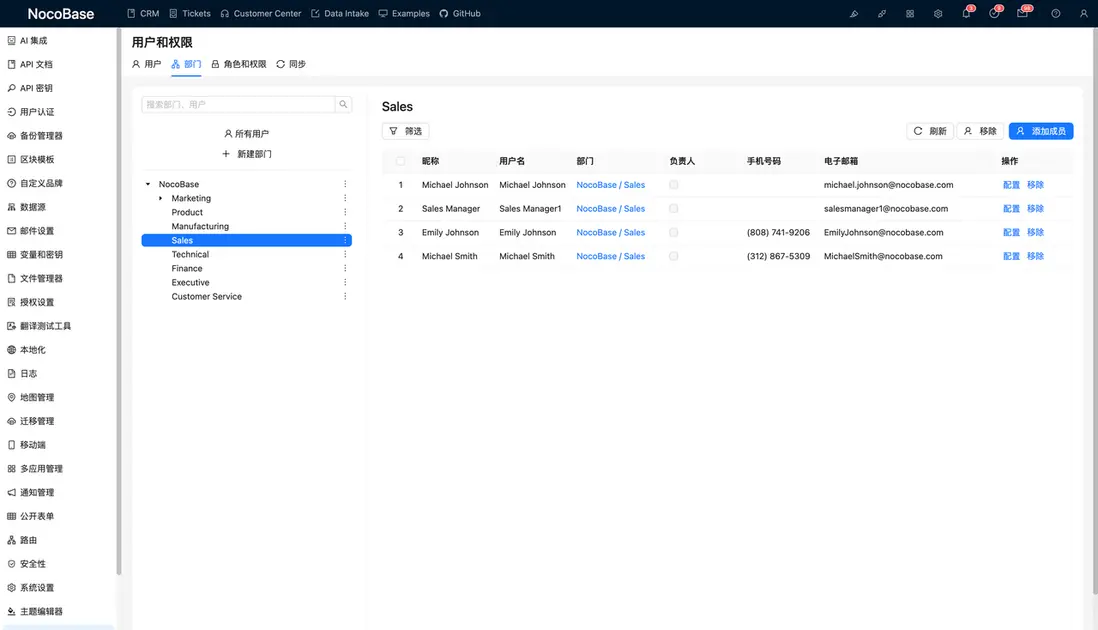Open the options menu for Marketing department
Image resolution: width=1098 pixels, height=630 pixels.
click(345, 198)
